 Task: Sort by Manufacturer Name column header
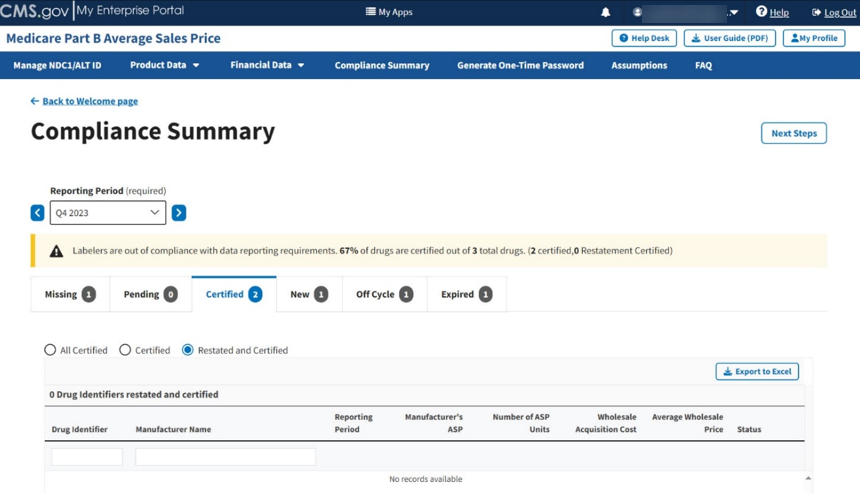pyautogui.click(x=173, y=429)
